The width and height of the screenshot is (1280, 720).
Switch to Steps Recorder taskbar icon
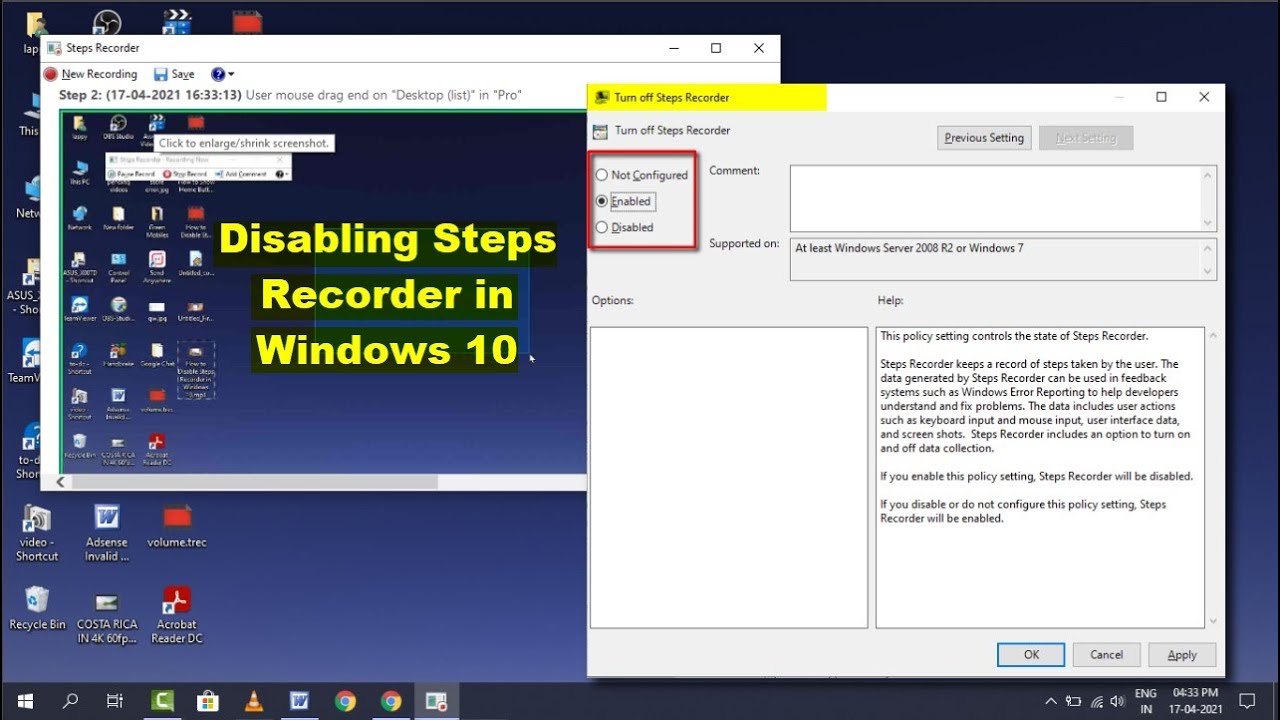click(436, 701)
